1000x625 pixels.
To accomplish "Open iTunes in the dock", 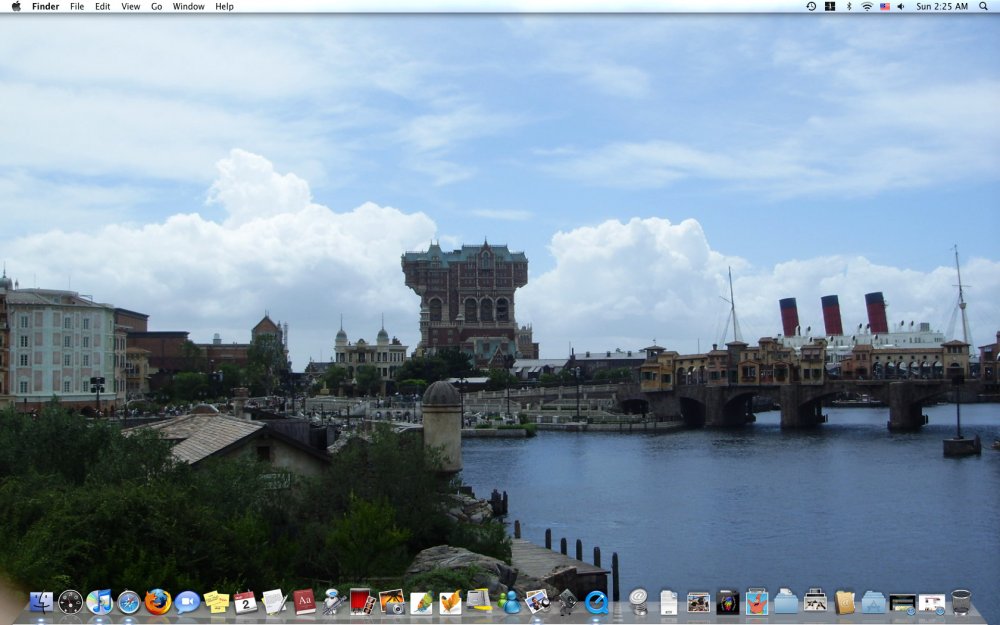I will [x=99, y=602].
